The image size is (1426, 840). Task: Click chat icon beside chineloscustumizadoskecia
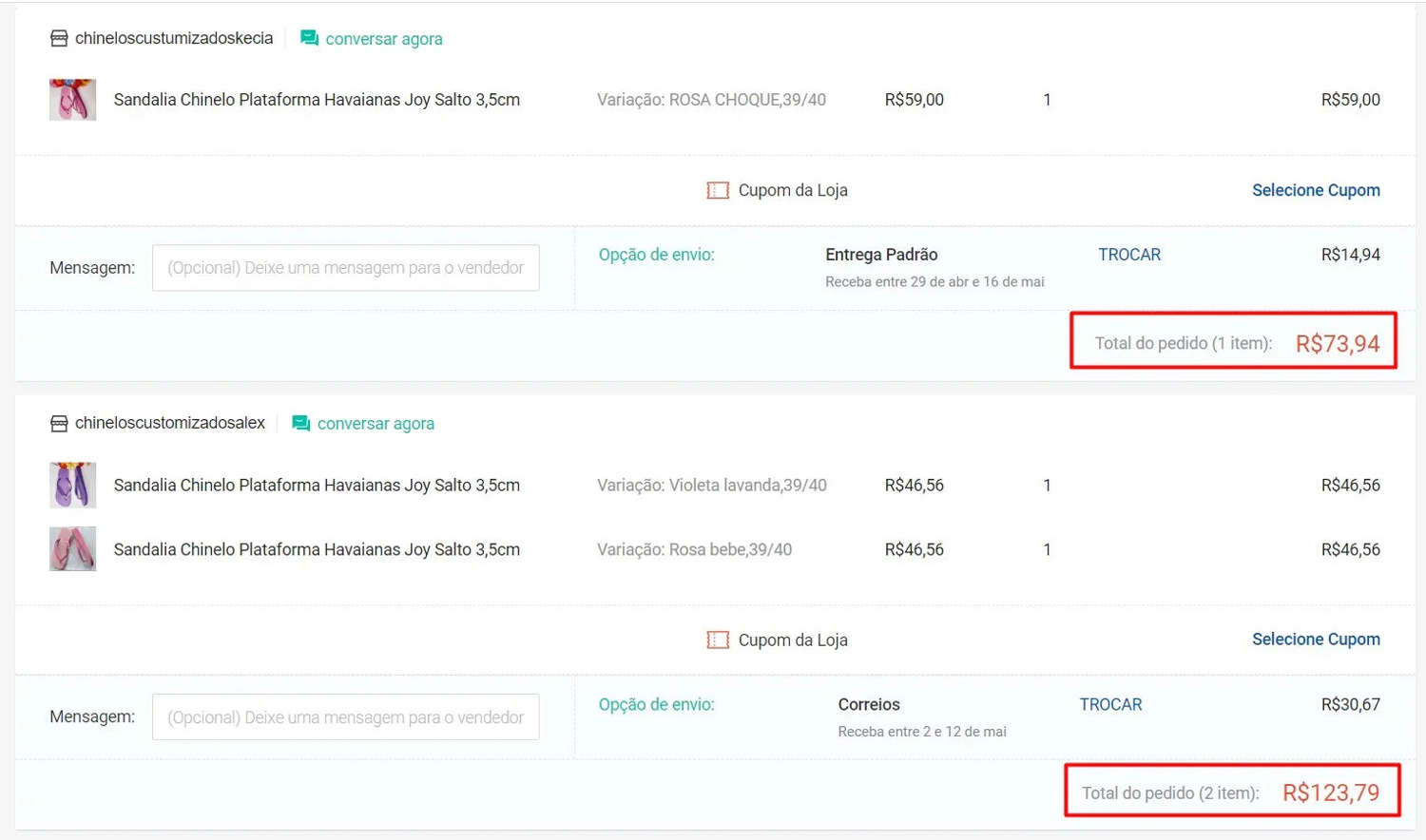[x=309, y=38]
